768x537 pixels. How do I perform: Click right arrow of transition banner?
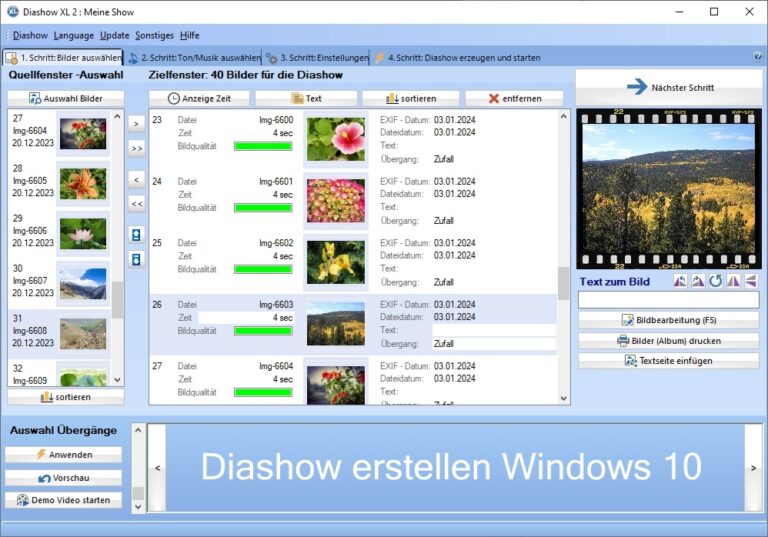pyautogui.click(x=753, y=468)
